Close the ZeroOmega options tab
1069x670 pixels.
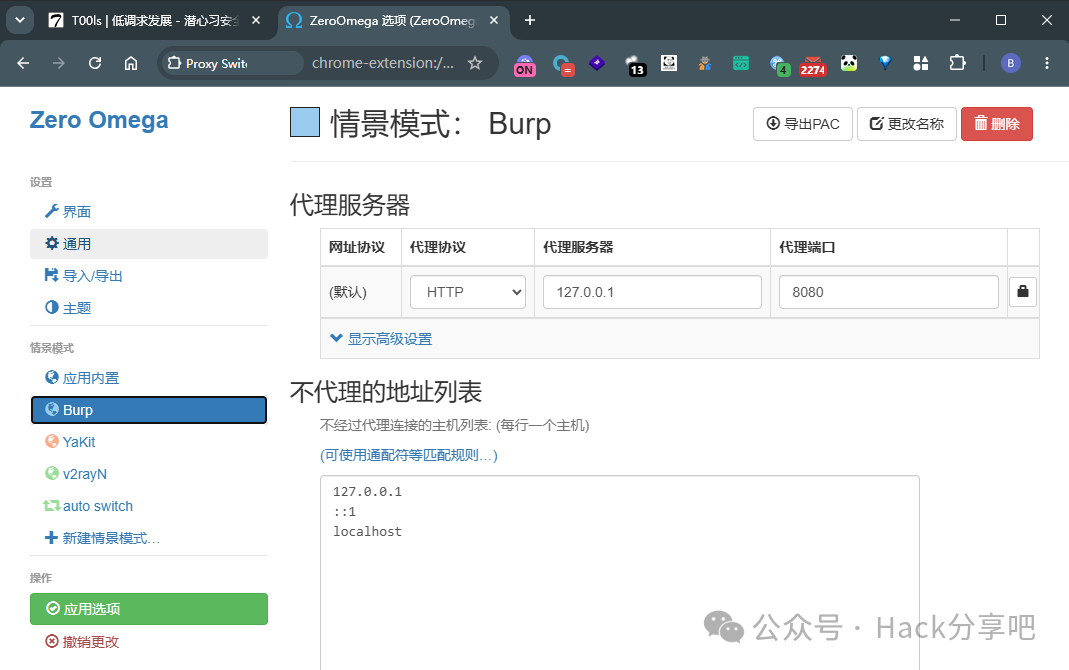point(494,20)
